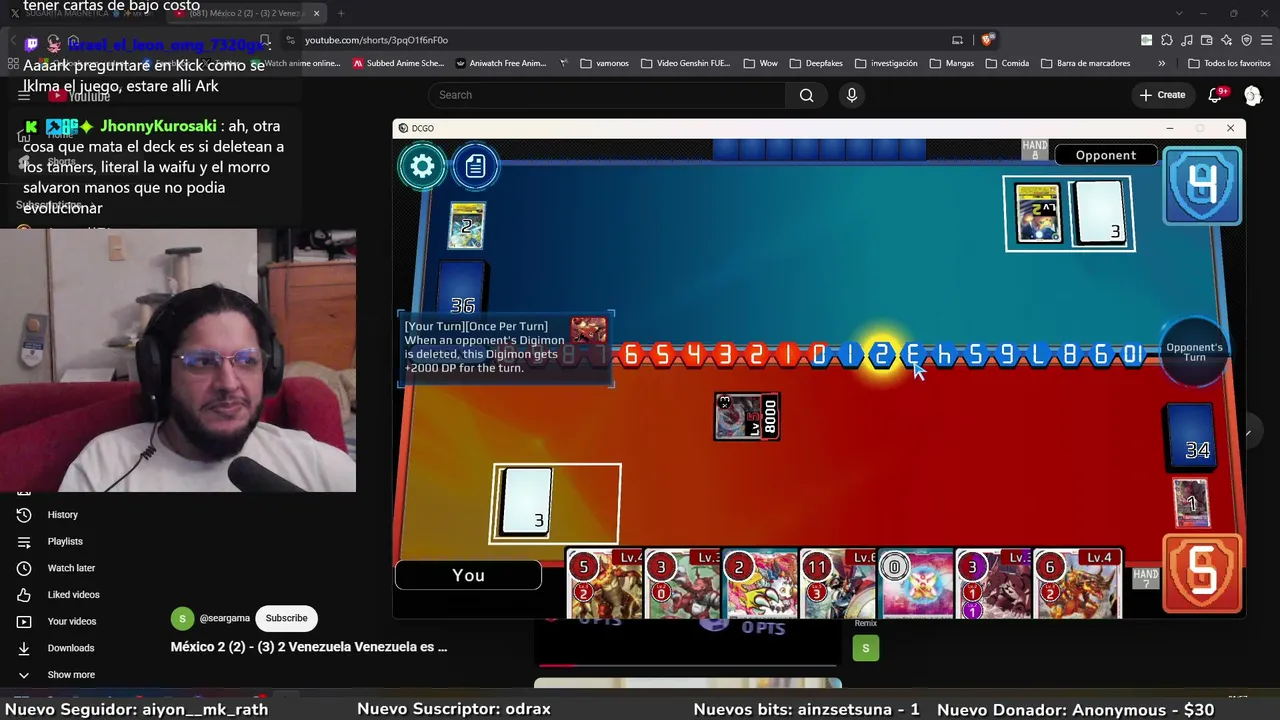This screenshot has width=1280, height=720.
Task: Click the Brave shields lion icon
Action: click(x=987, y=40)
